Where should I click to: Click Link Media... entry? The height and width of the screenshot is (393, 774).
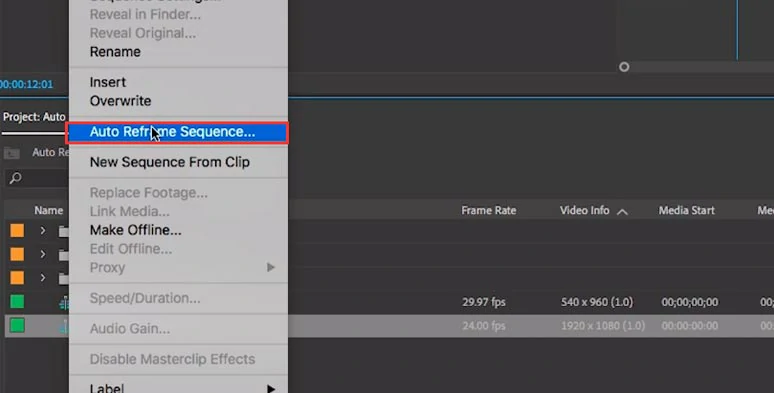tap(130, 211)
